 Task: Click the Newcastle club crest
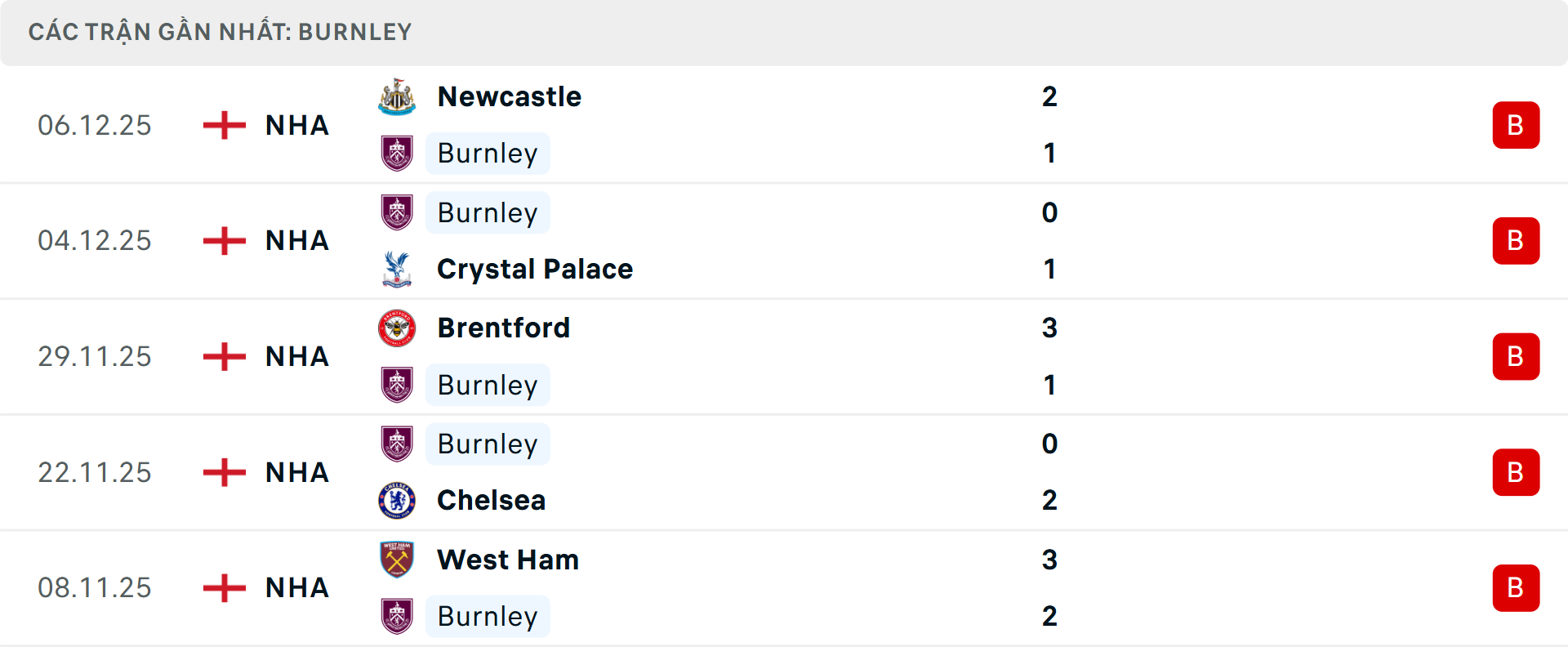tap(397, 96)
